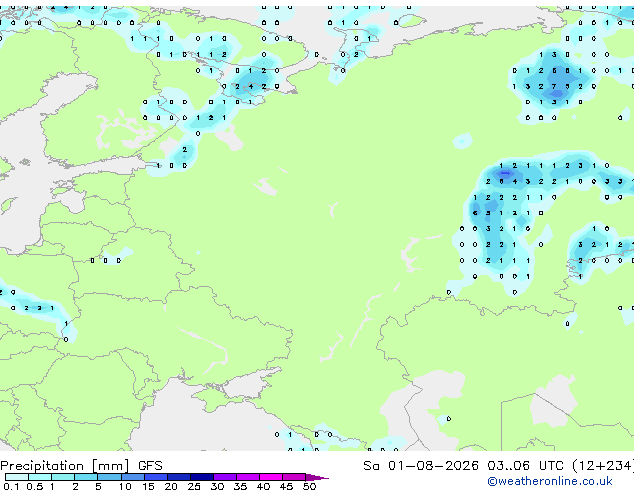634x490 pixels.
Task: Select the 45–50 mm legend color swatch
Action: coord(294,477)
